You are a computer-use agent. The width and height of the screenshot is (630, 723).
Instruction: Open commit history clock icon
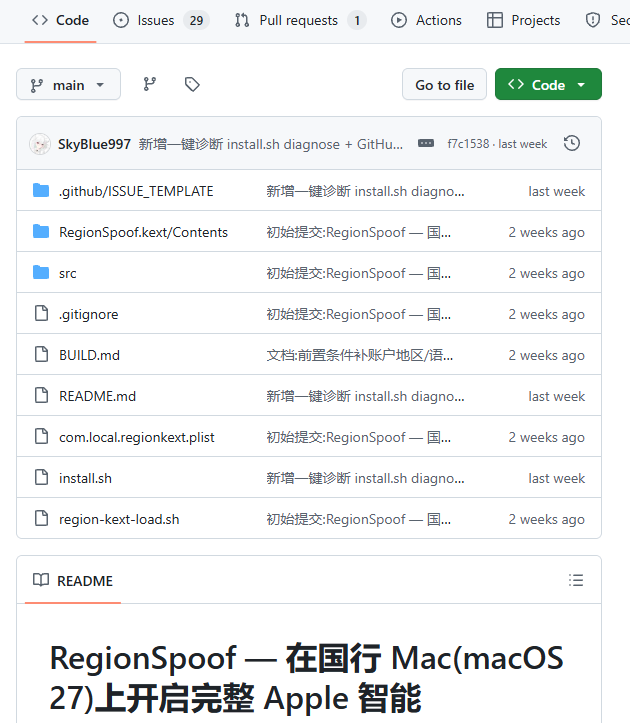(571, 143)
